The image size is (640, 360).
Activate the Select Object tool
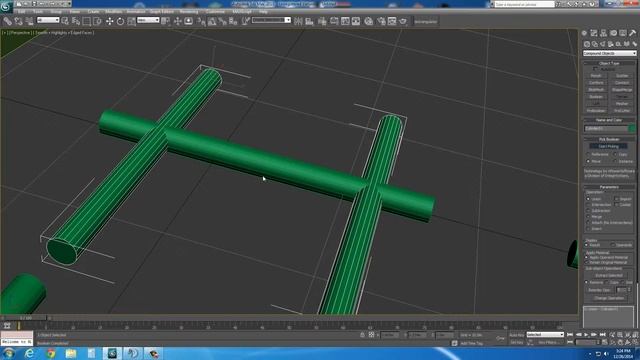click(x=65, y=21)
